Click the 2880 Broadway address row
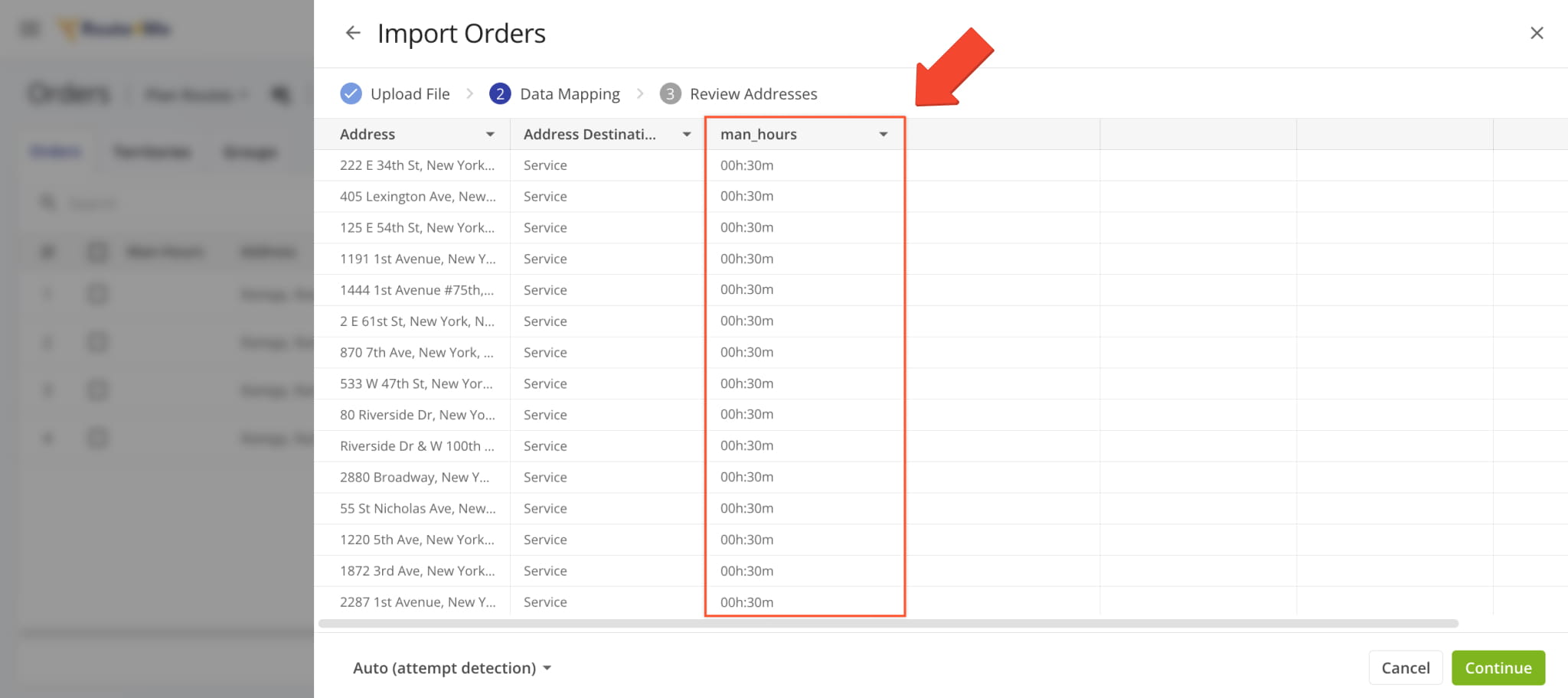Viewport: 1568px width, 698px height. 414,478
